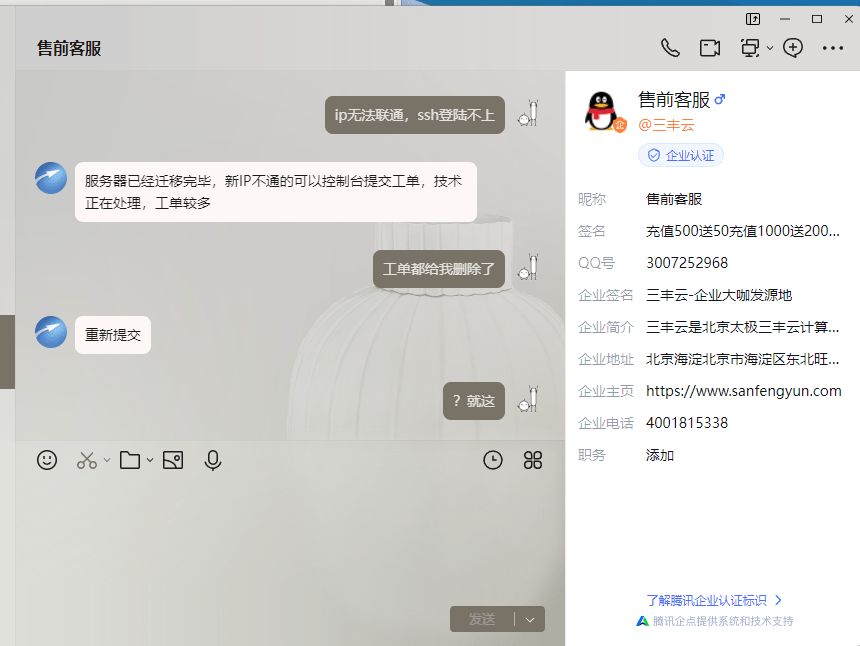Expand the file sending dropdown arrow
The image size is (860, 646).
(150, 461)
